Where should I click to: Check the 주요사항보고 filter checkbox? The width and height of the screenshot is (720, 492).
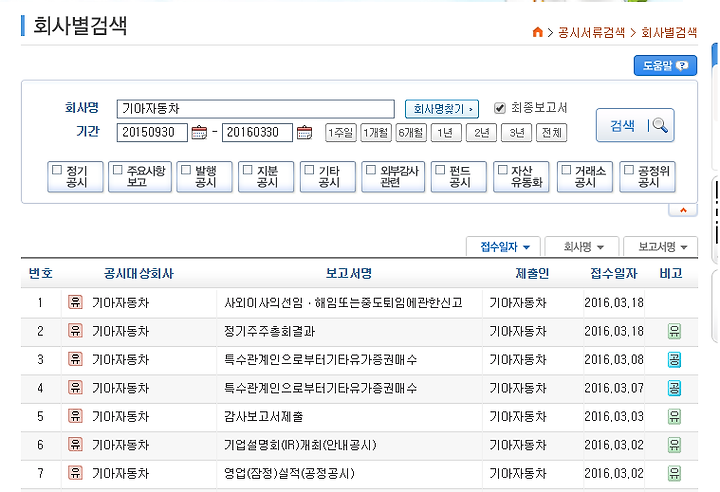click(x=118, y=170)
